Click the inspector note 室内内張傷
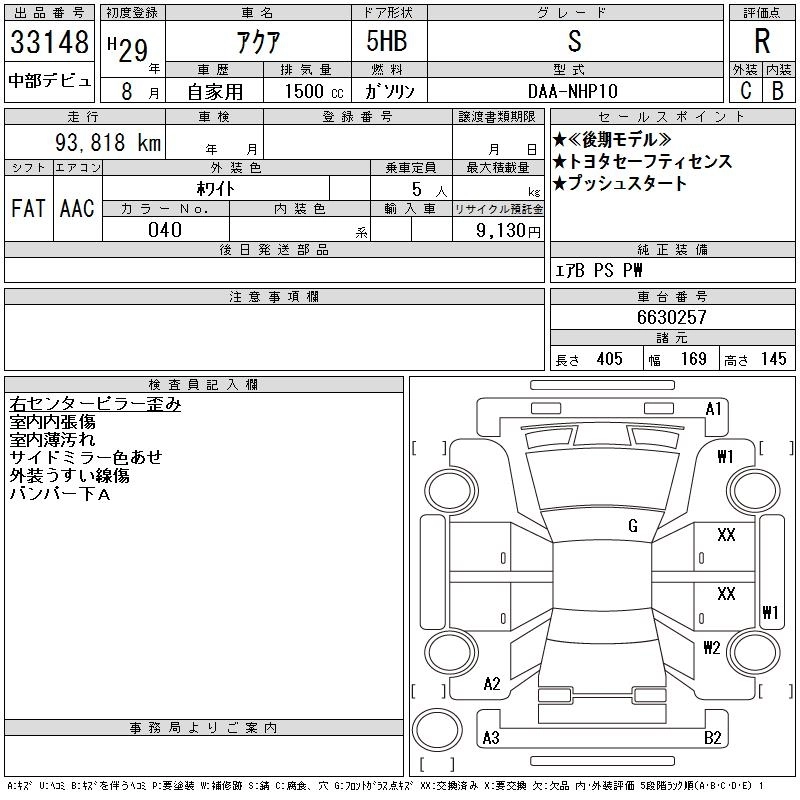 click(52, 422)
